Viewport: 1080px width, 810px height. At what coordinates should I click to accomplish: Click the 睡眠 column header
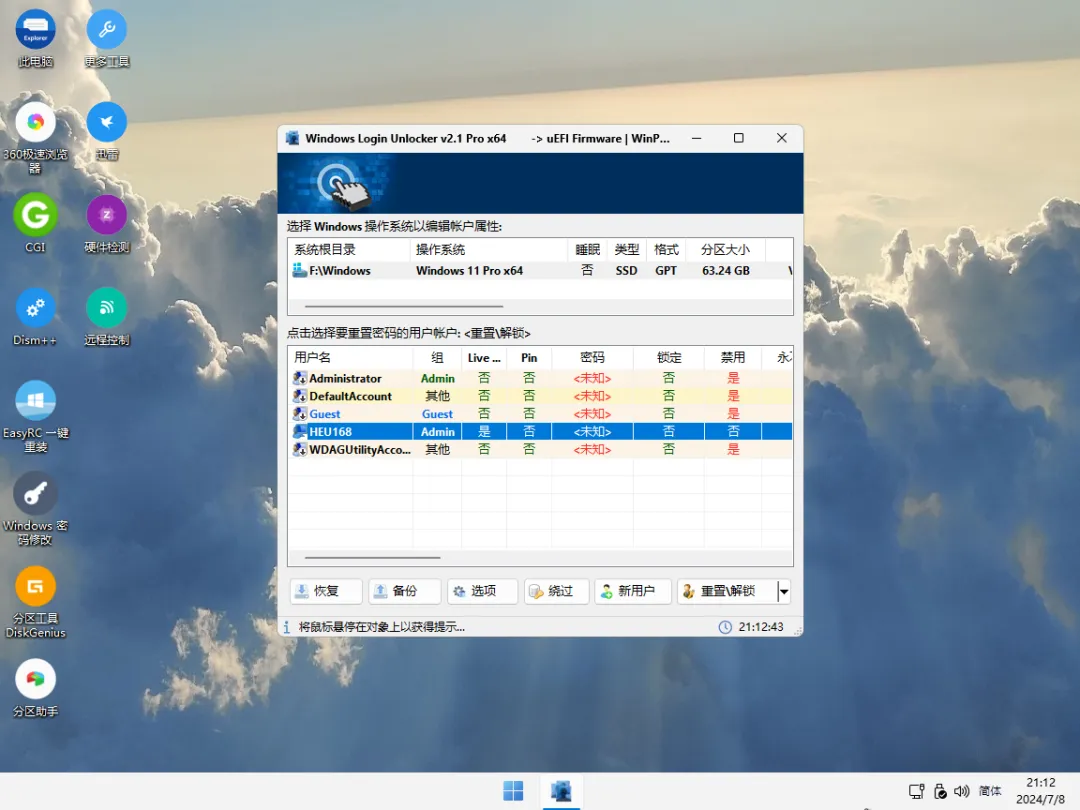coord(588,250)
